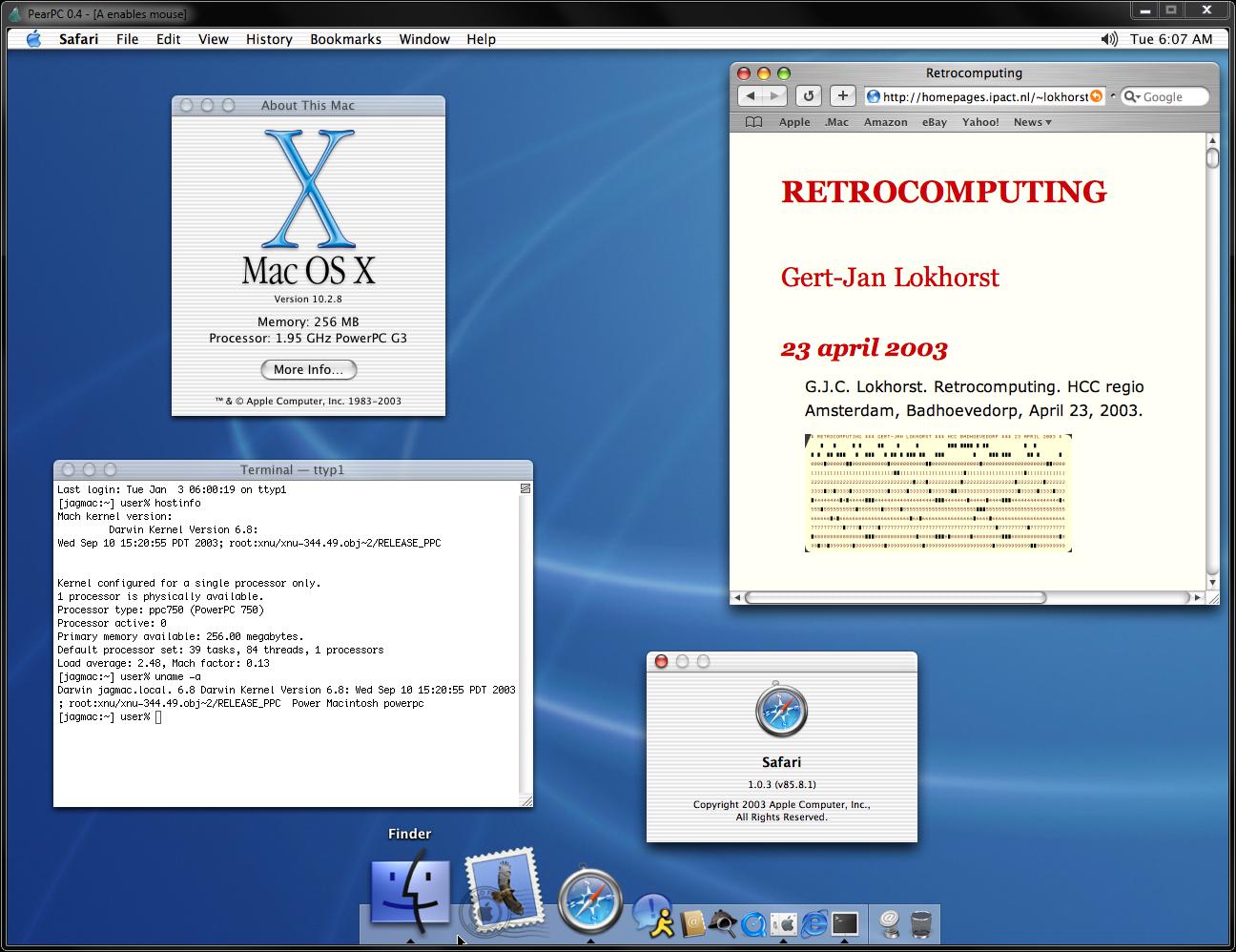
Task: Click the Safari scroll-down arrow
Action: pos(1212,582)
